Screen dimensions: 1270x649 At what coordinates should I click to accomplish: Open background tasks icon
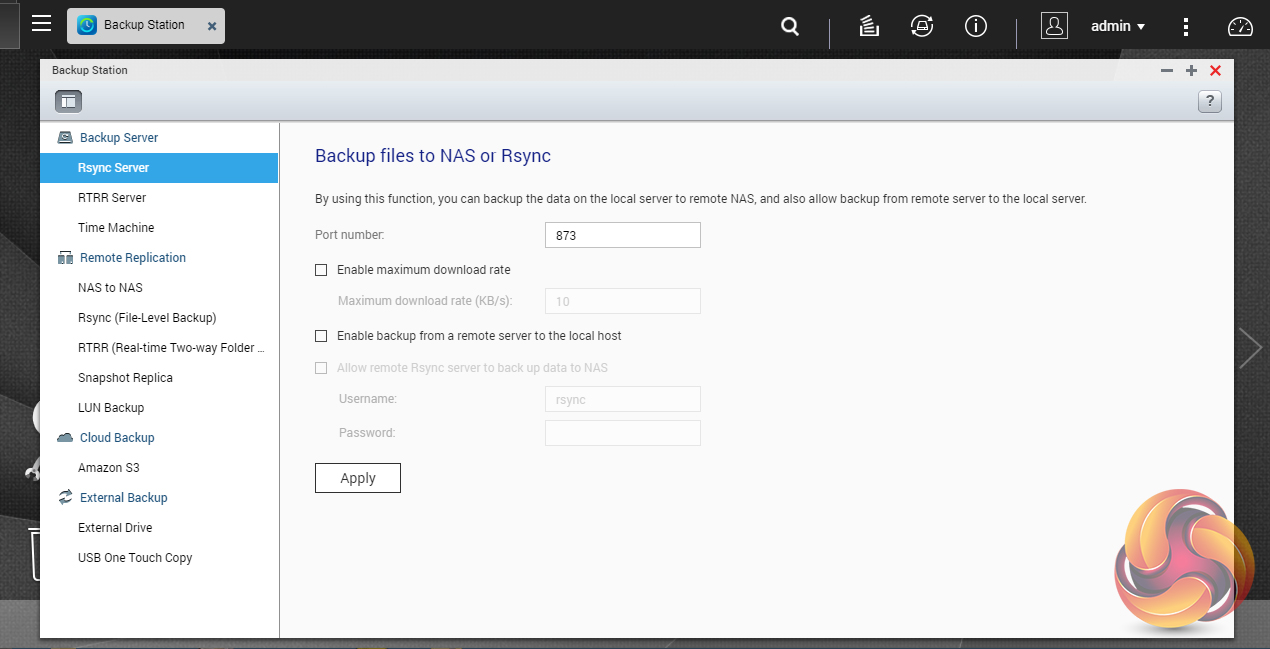point(869,27)
